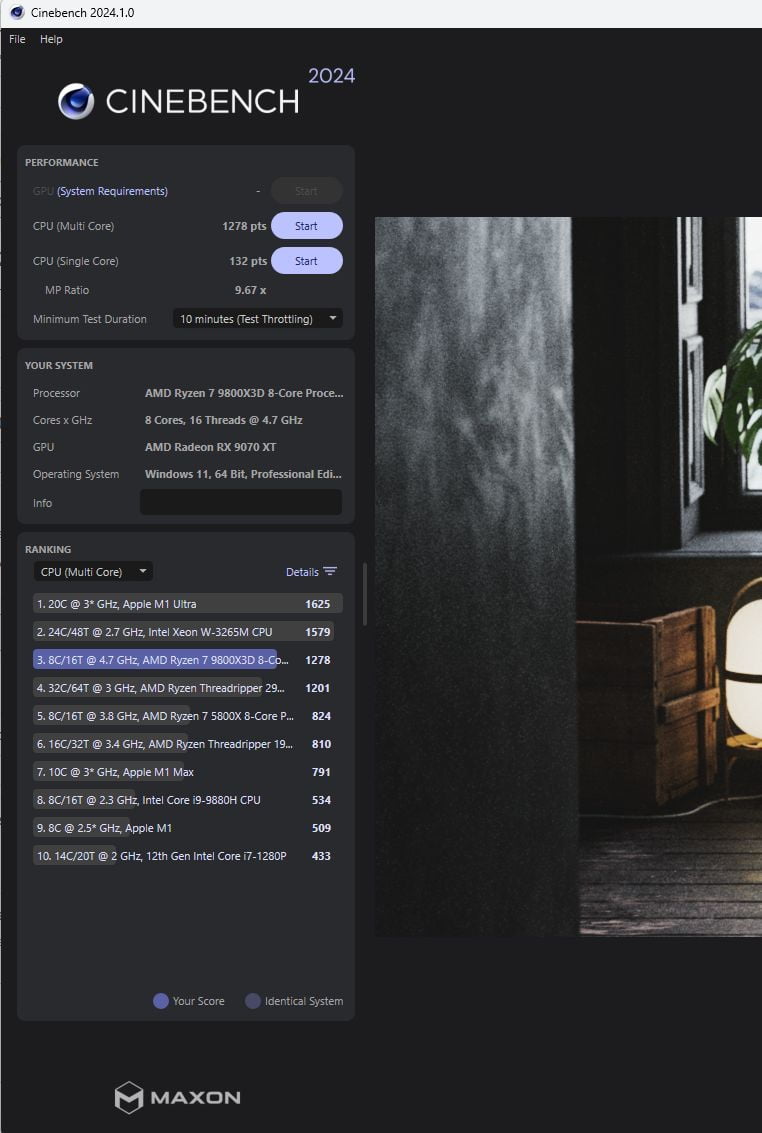Click the Windows 11 operating system text
Screen dimensions: 762x1133
tap(243, 474)
